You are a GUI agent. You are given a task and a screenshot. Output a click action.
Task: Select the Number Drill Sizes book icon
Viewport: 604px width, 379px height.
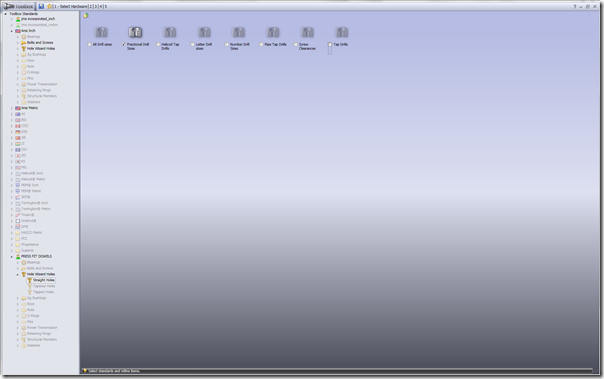click(x=238, y=32)
